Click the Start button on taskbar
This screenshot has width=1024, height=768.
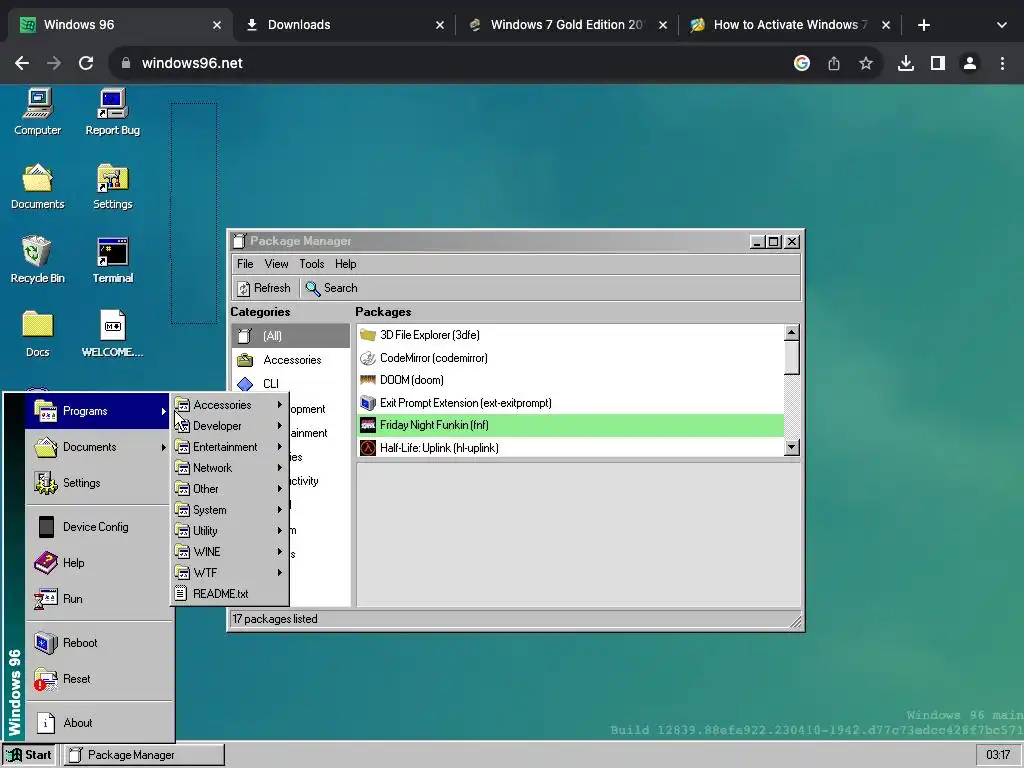click(x=29, y=755)
